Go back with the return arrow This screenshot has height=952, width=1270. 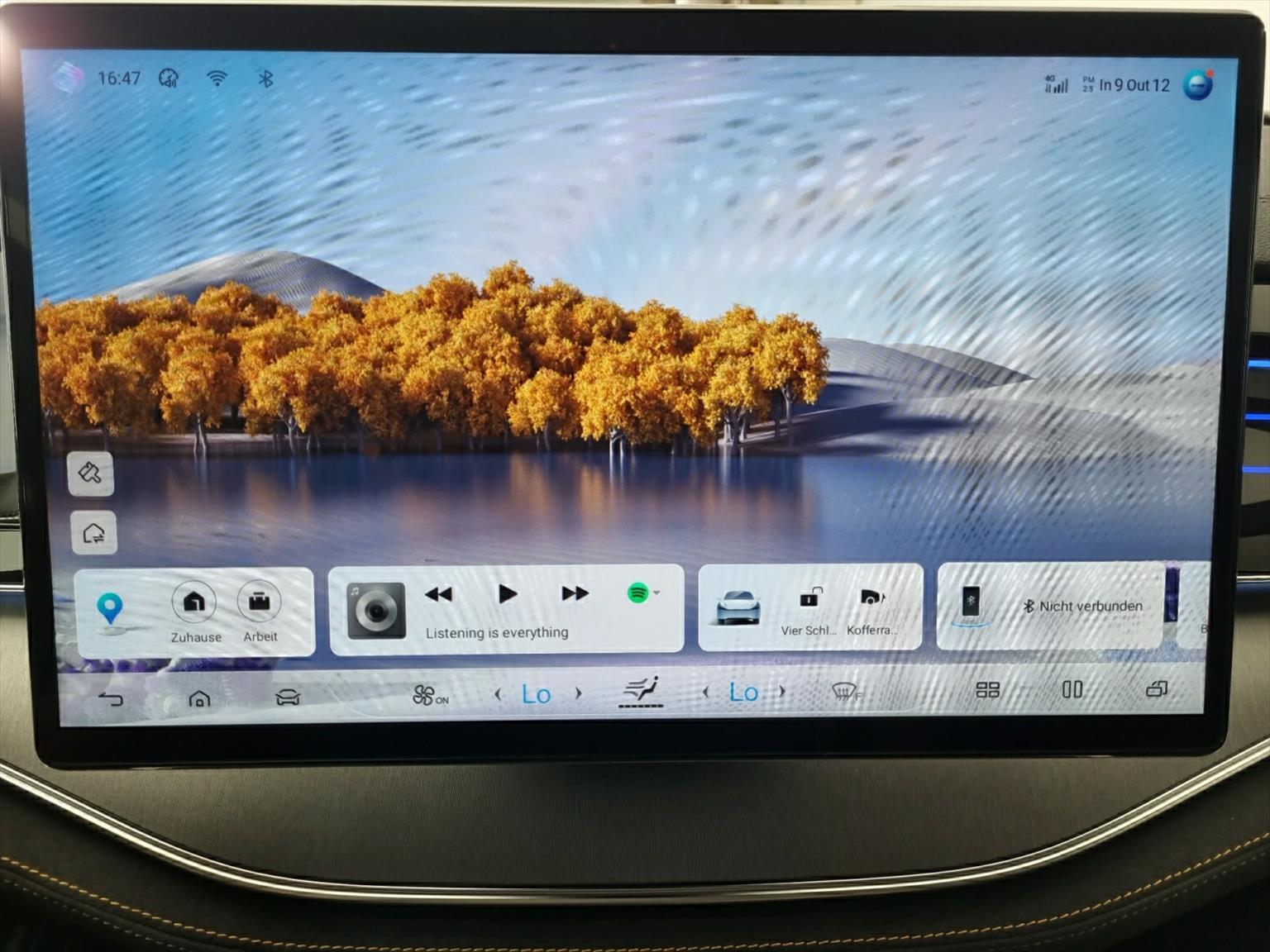(x=110, y=699)
